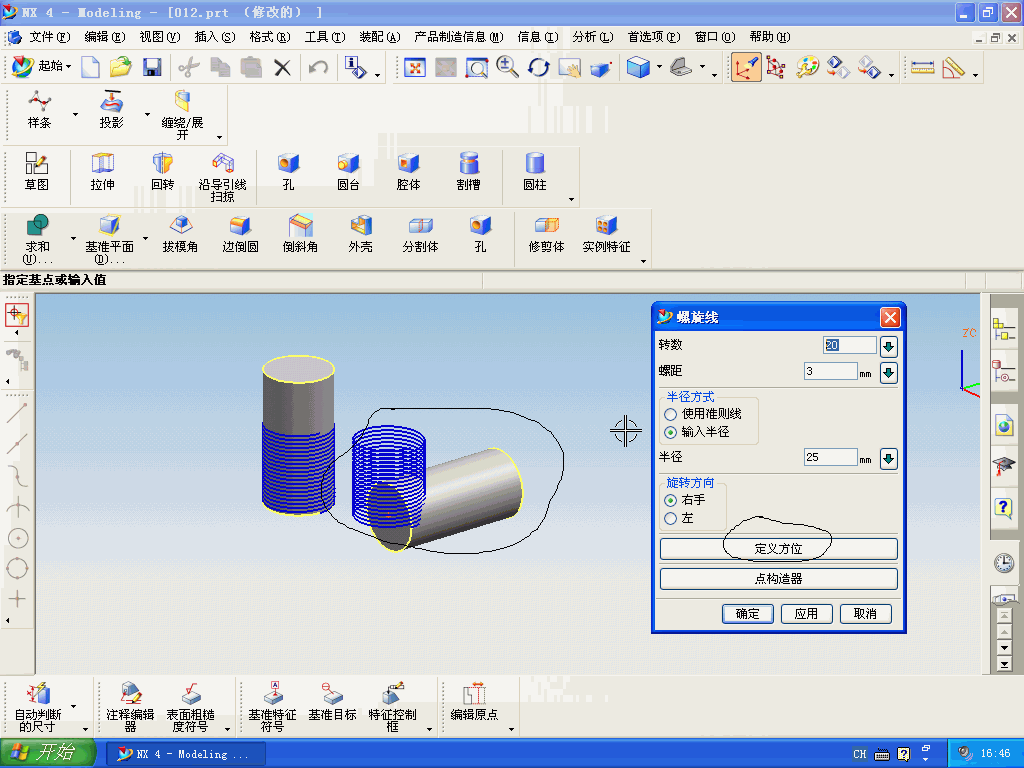
Task: Open the 半径 field arrow menu
Action: (x=888, y=458)
